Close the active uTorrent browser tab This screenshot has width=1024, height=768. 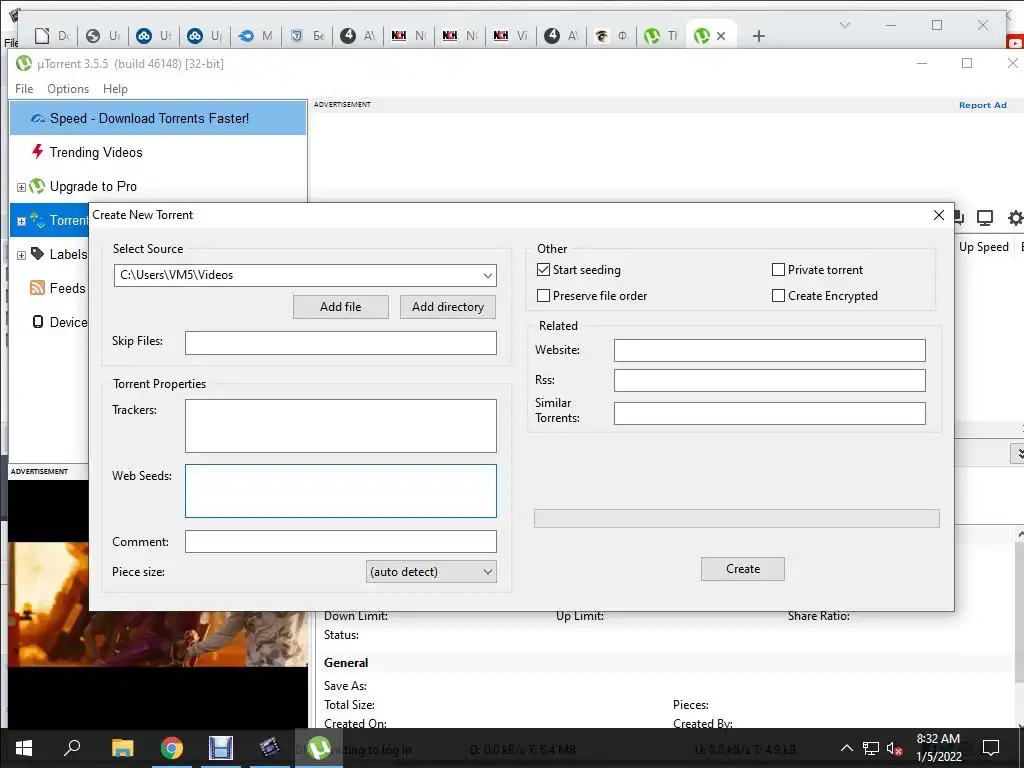click(721, 36)
